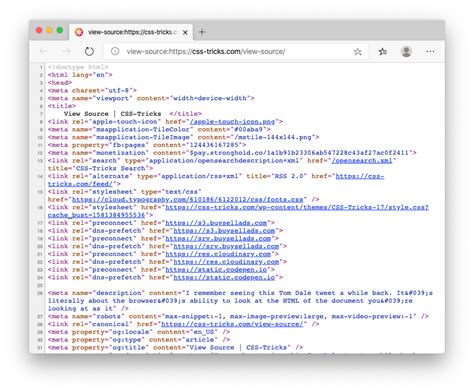
Task: Open the res.cloudinary.com dns-prefetch link
Action: coord(226,262)
